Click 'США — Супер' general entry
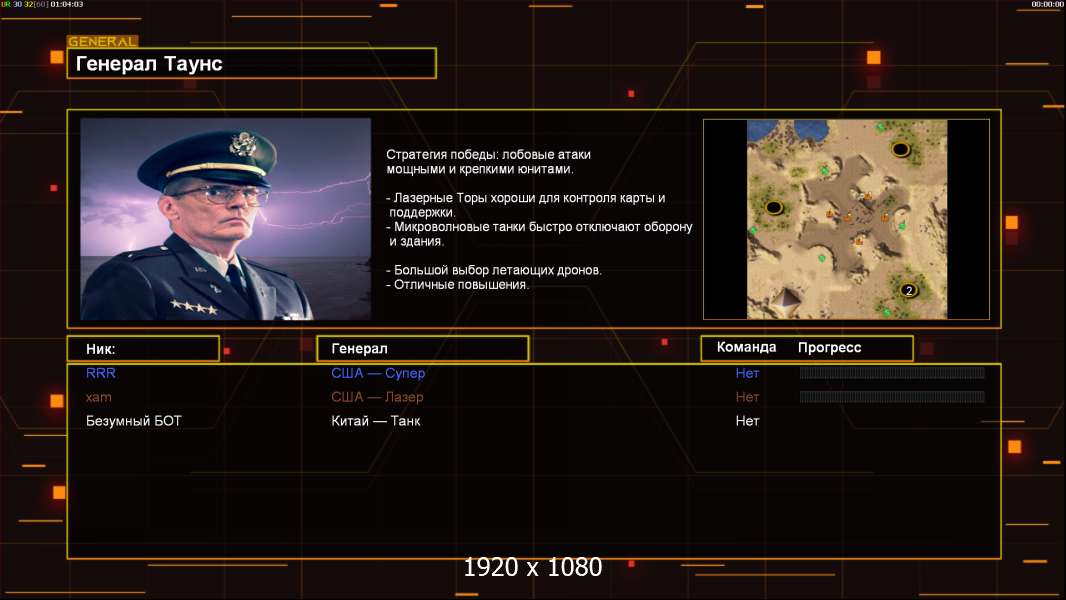The image size is (1066, 600). [x=378, y=373]
